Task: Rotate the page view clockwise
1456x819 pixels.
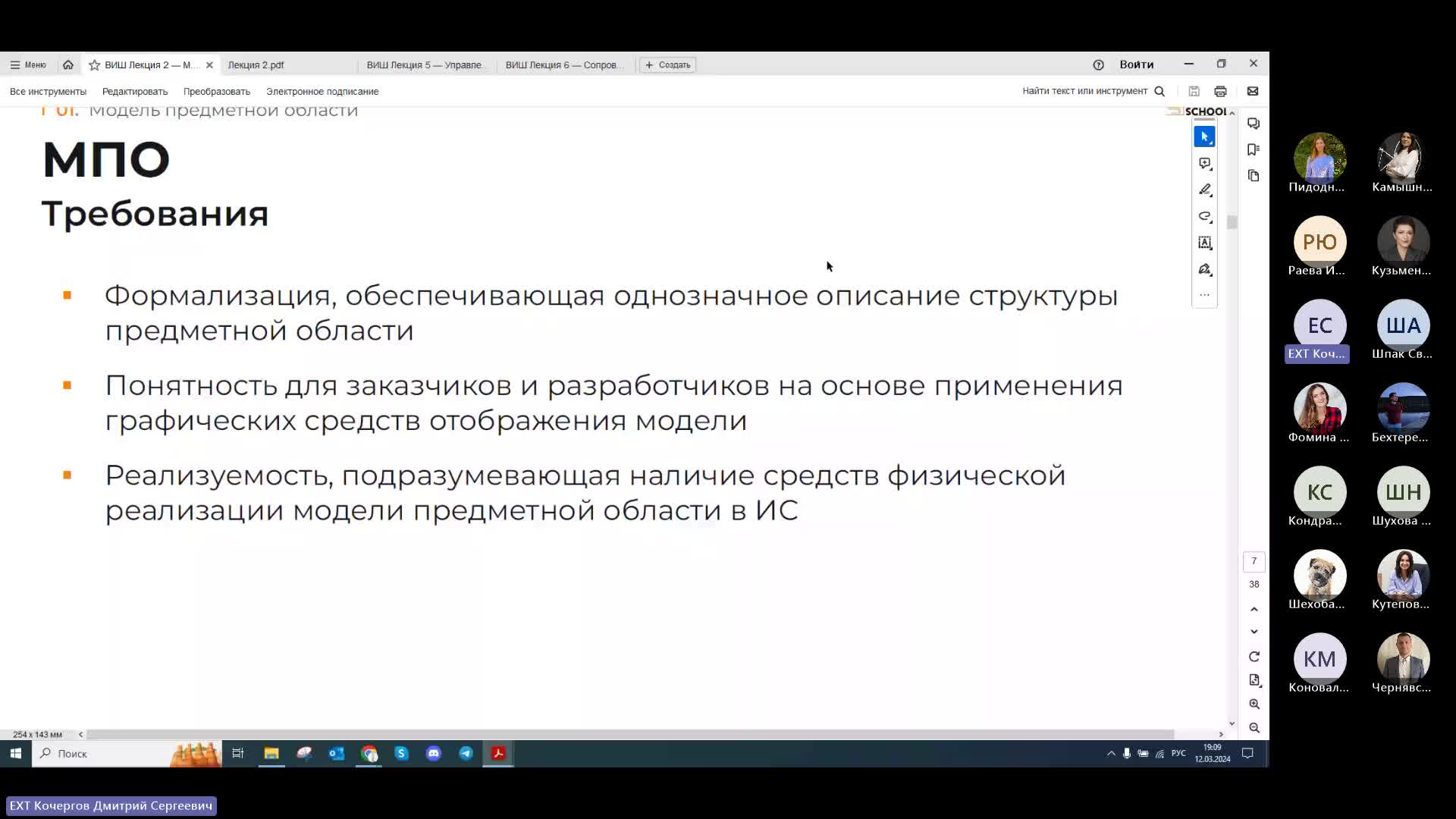Action: [x=1254, y=657]
